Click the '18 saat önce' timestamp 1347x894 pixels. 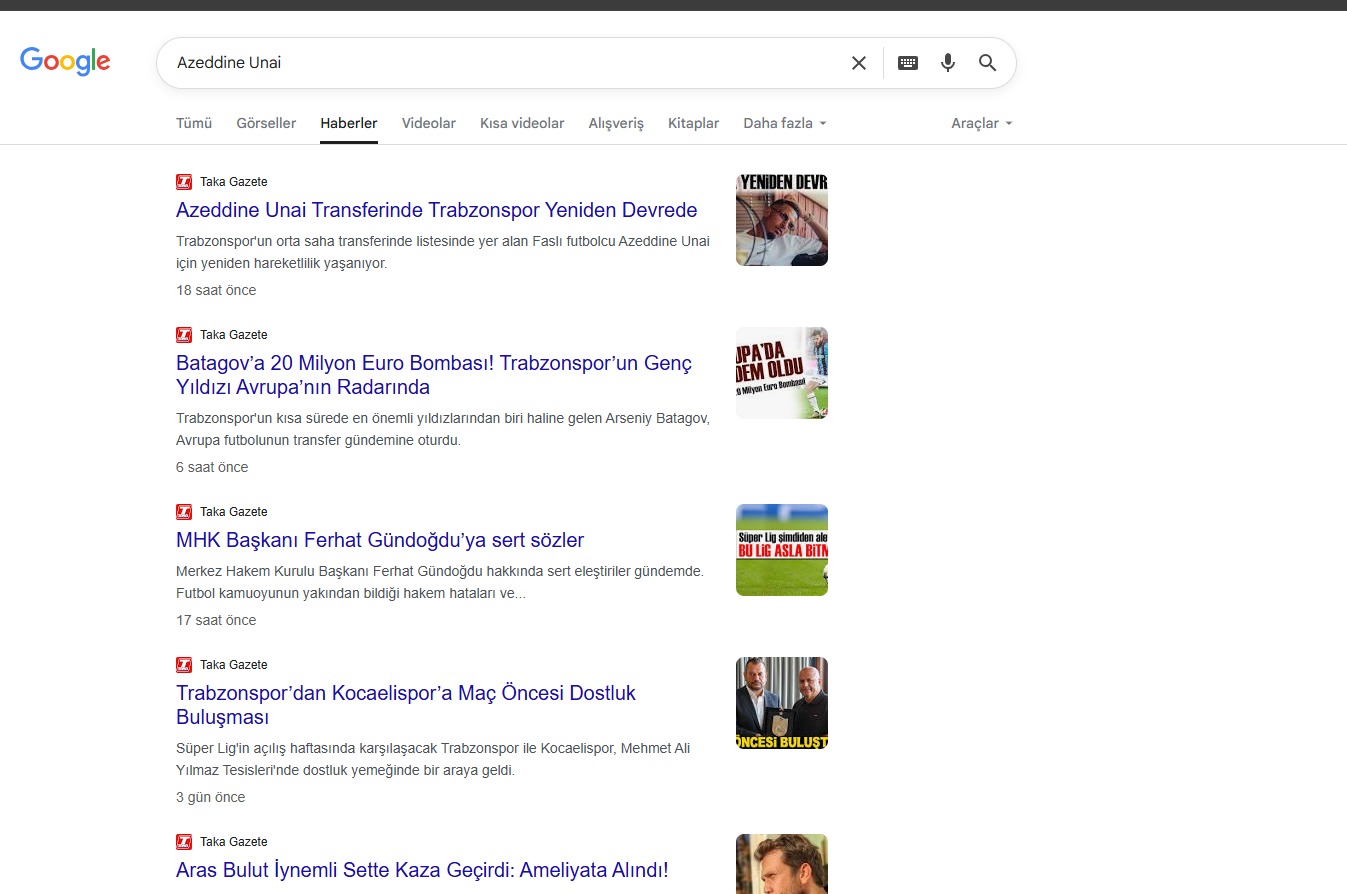(216, 290)
